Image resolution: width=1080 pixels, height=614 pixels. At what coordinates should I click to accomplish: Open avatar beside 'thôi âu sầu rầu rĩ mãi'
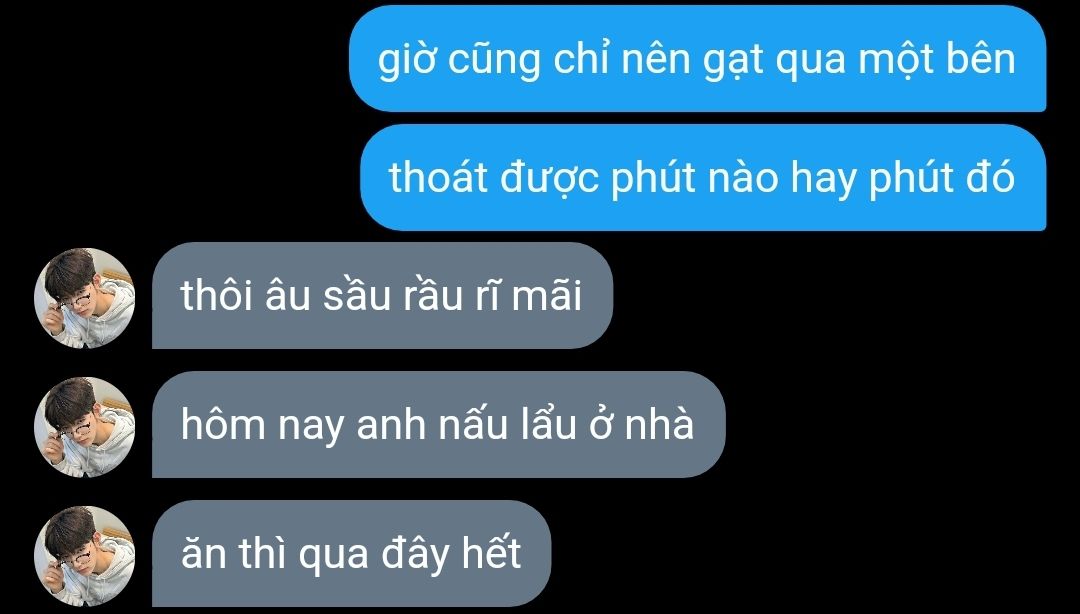pyautogui.click(x=85, y=298)
